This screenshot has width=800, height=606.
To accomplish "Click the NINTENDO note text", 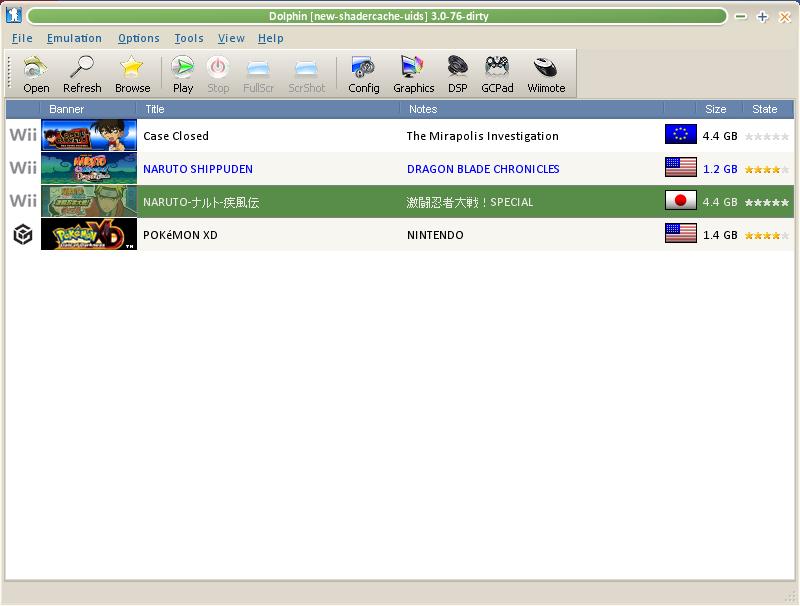I will 435,235.
